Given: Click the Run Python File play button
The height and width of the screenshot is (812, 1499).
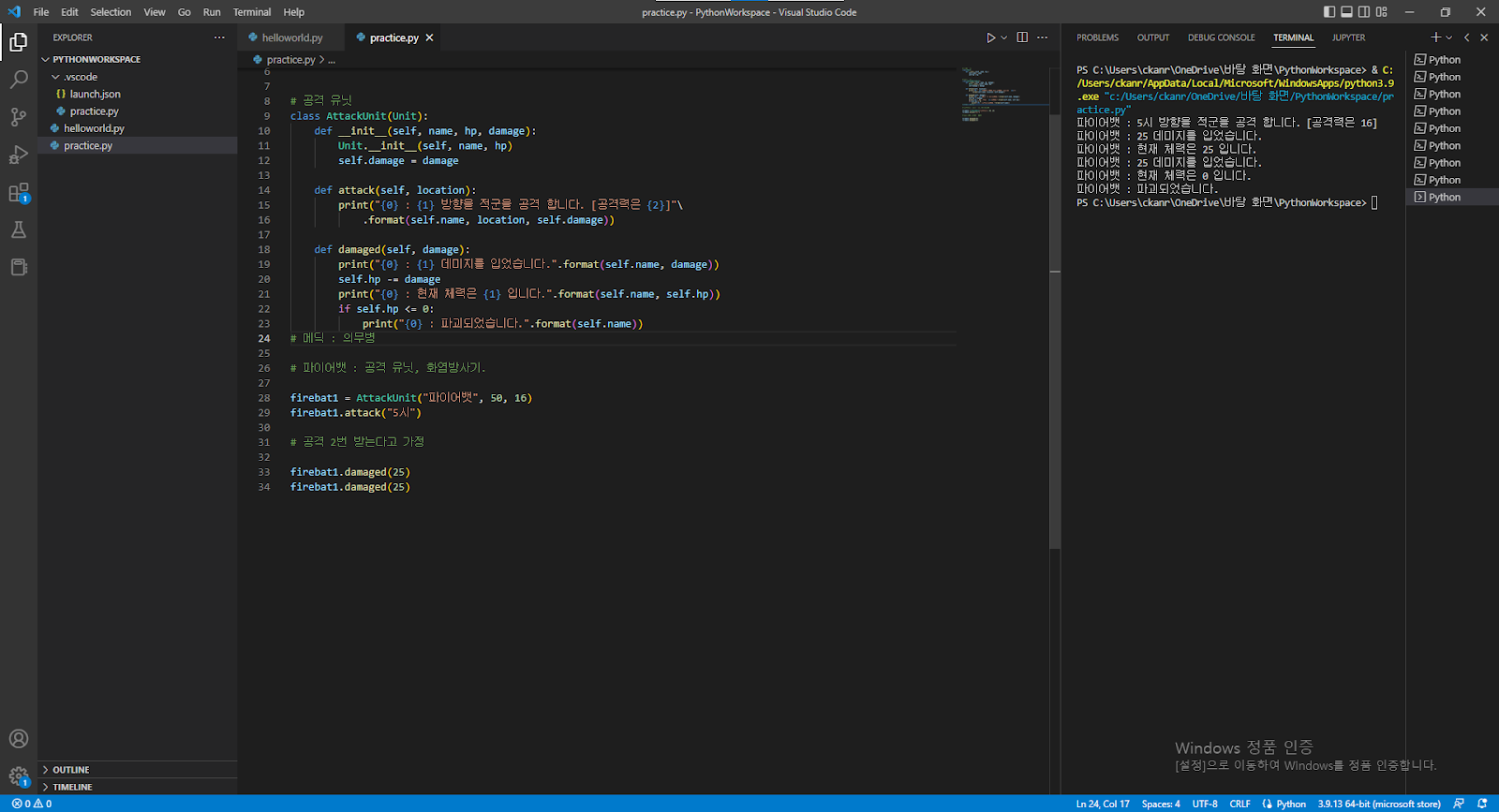Looking at the screenshot, I should (x=990, y=37).
